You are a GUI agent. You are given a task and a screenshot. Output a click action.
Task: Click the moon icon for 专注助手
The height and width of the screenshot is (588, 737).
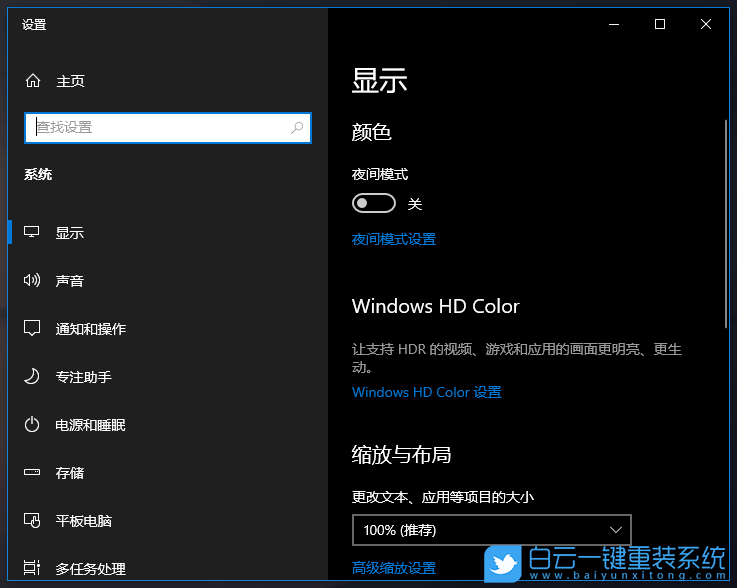tap(32, 376)
